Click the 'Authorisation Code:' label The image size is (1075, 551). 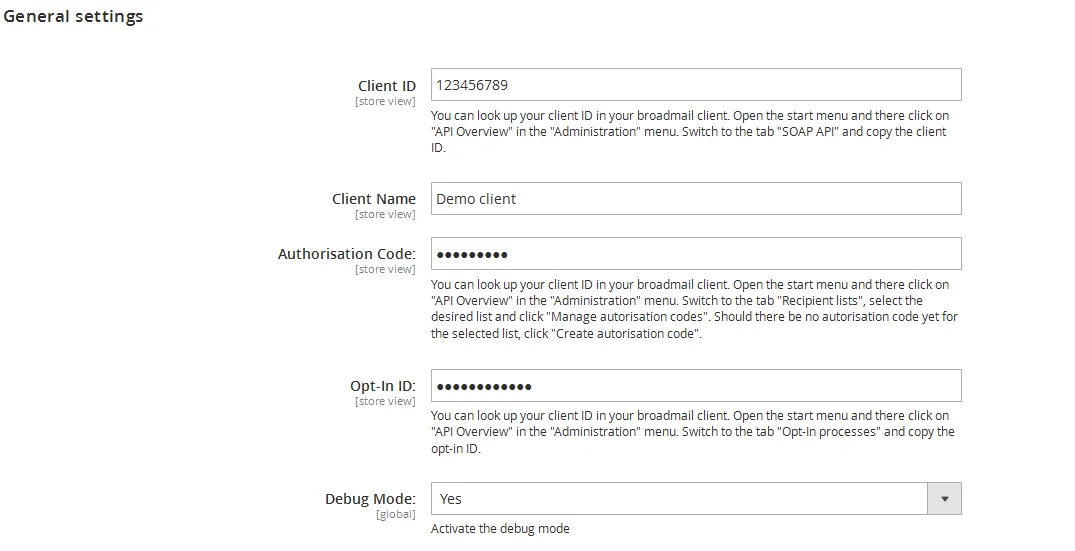click(x=346, y=254)
